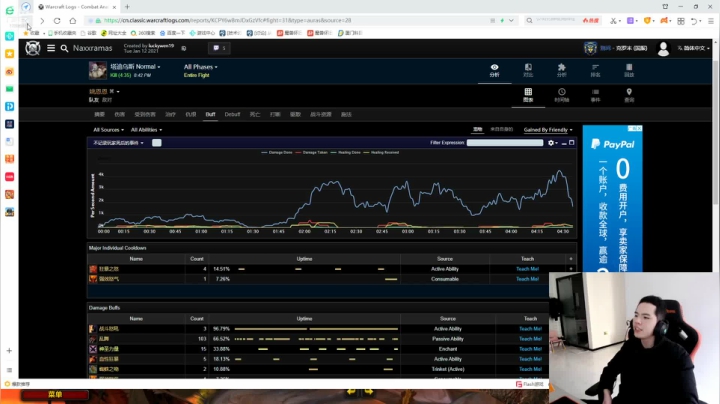
Task: Open the All Sources dropdown
Action: pos(108,130)
